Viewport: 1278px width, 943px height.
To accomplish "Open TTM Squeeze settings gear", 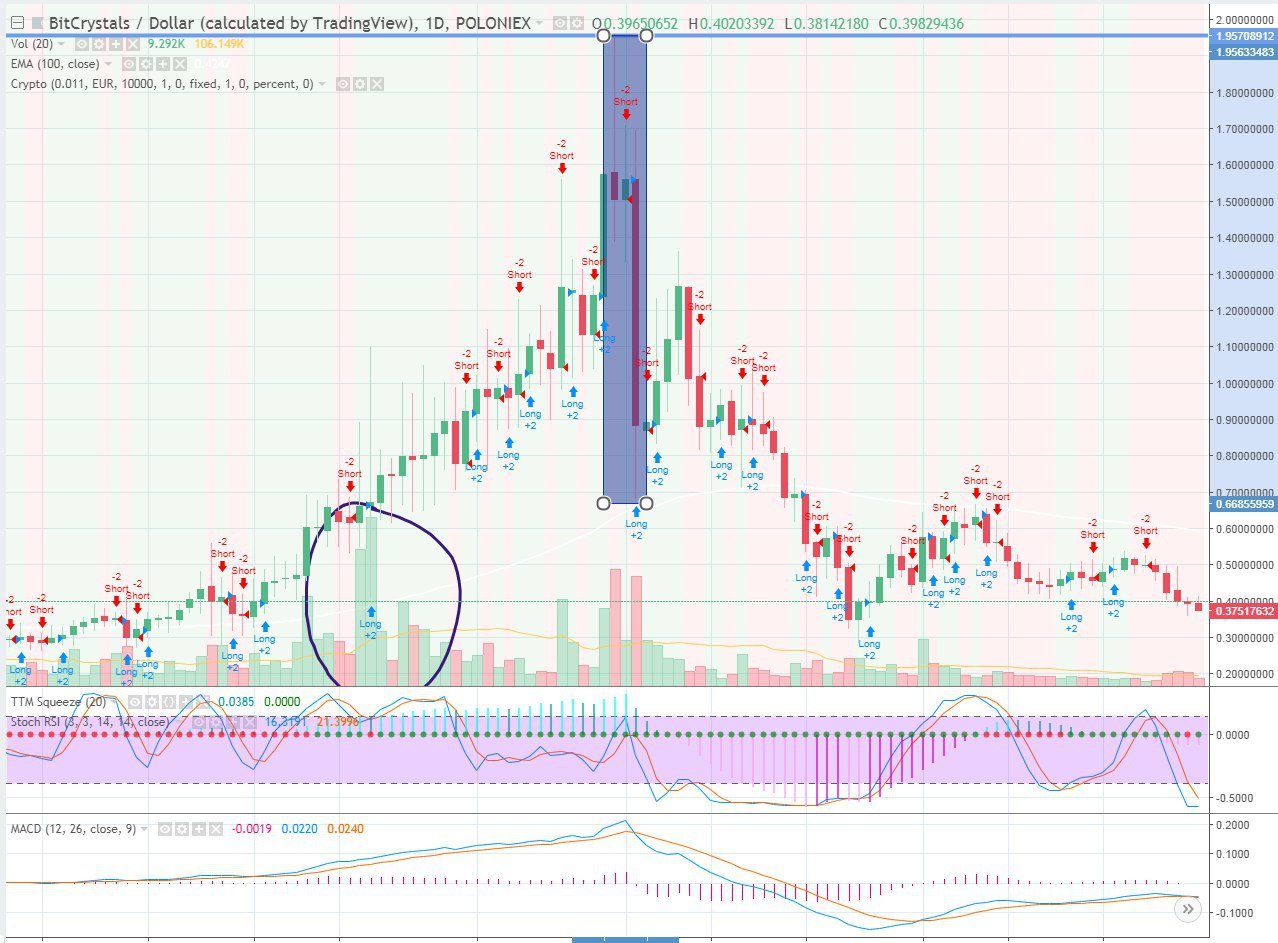I will coord(150,702).
